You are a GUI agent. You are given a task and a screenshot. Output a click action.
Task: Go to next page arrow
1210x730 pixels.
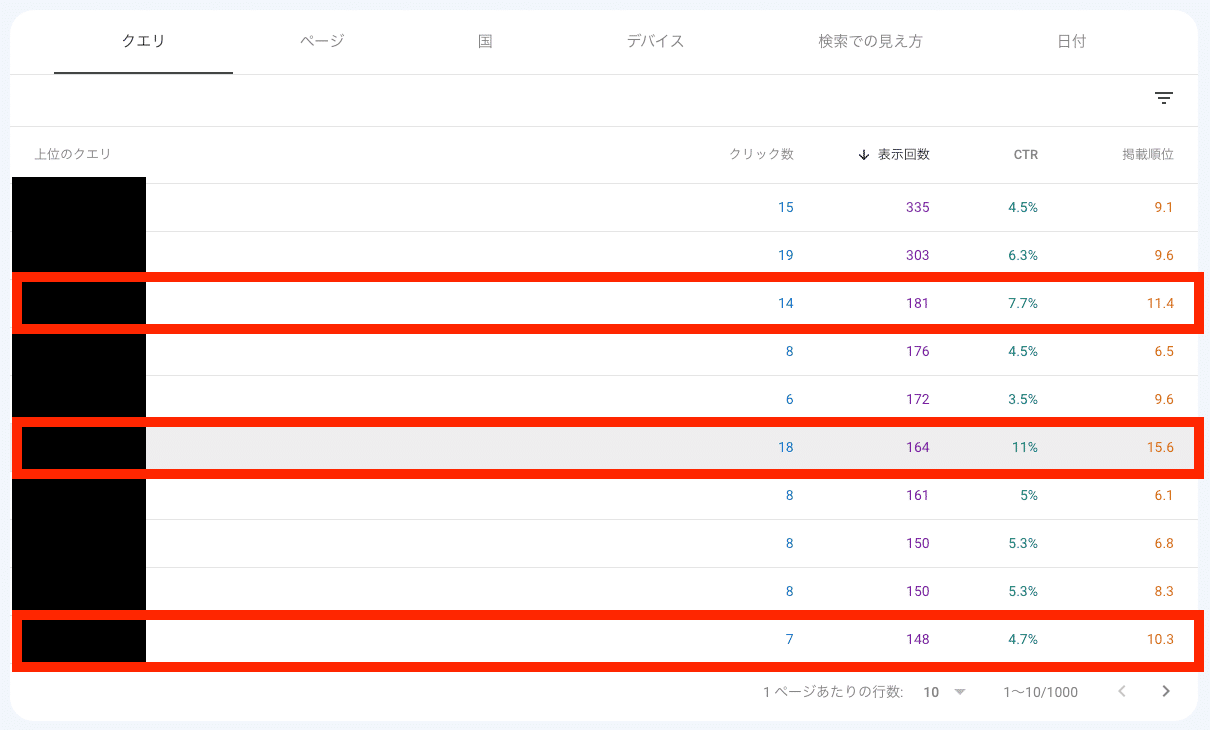[1166, 691]
